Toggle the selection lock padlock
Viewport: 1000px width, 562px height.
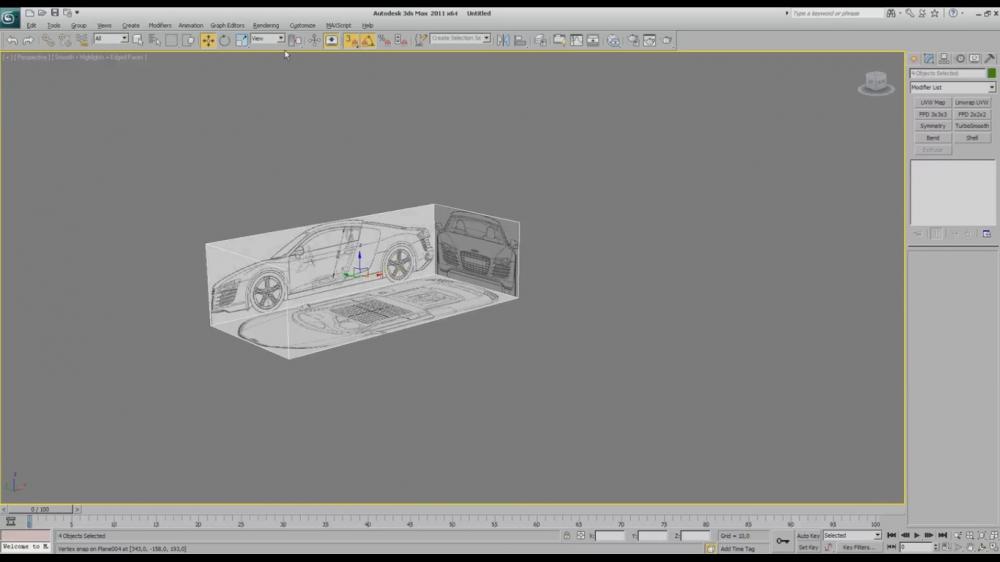pyautogui.click(x=567, y=536)
